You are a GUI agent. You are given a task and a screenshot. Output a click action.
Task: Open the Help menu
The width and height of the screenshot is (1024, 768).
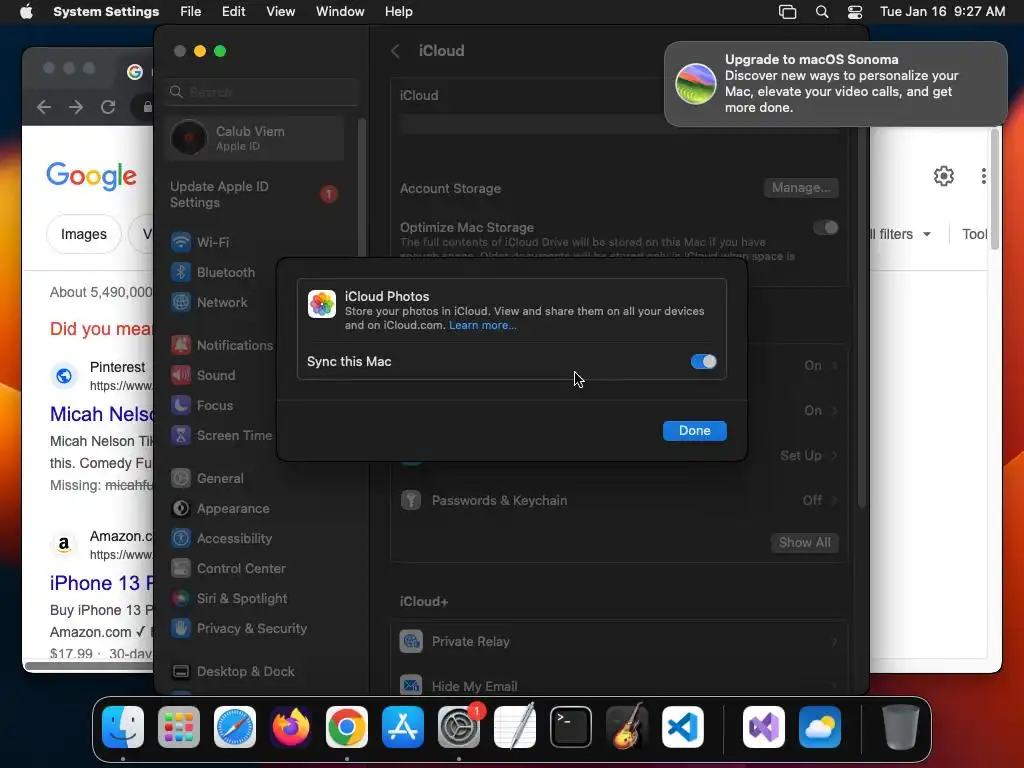pos(398,12)
